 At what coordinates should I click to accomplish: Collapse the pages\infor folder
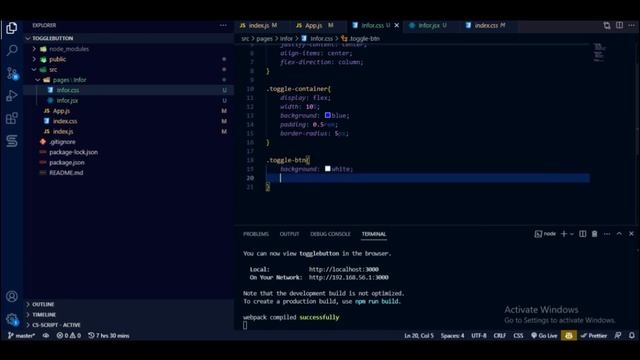(x=130, y=80)
